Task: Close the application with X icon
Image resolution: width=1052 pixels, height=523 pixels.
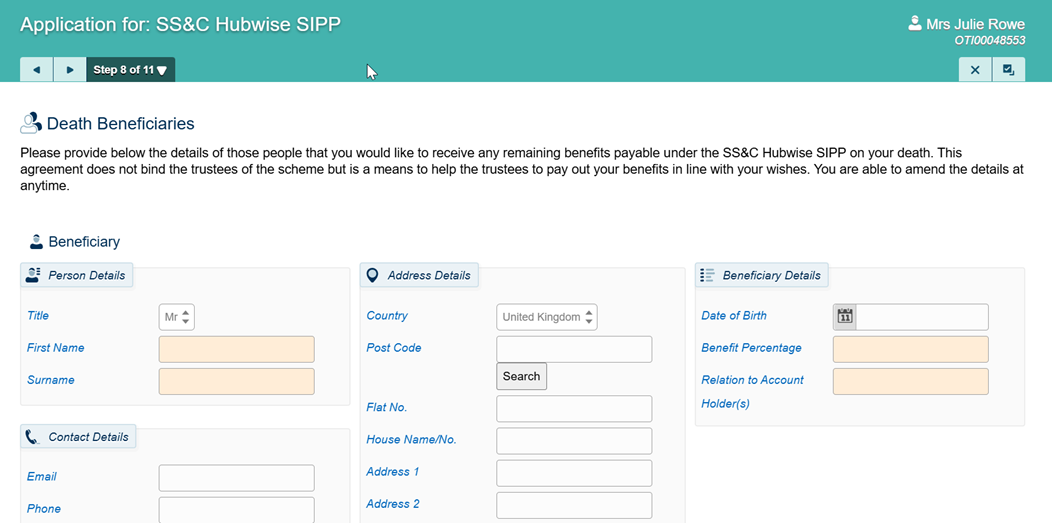Action: click(x=975, y=70)
